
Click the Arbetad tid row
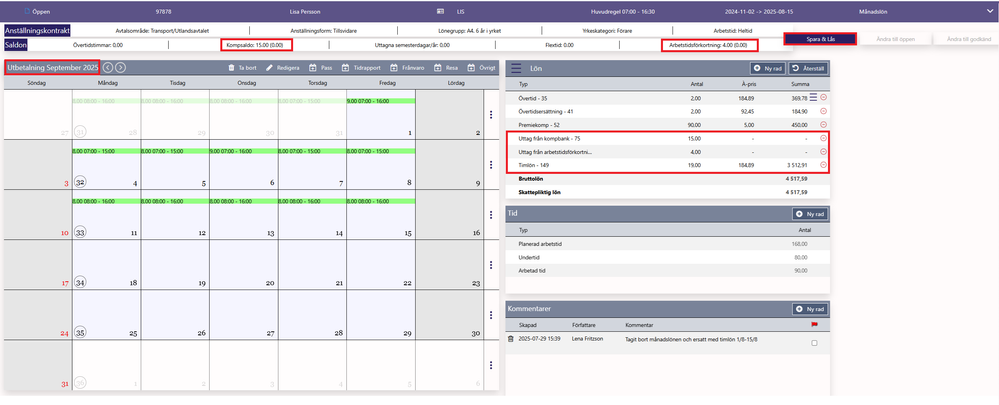coord(667,271)
